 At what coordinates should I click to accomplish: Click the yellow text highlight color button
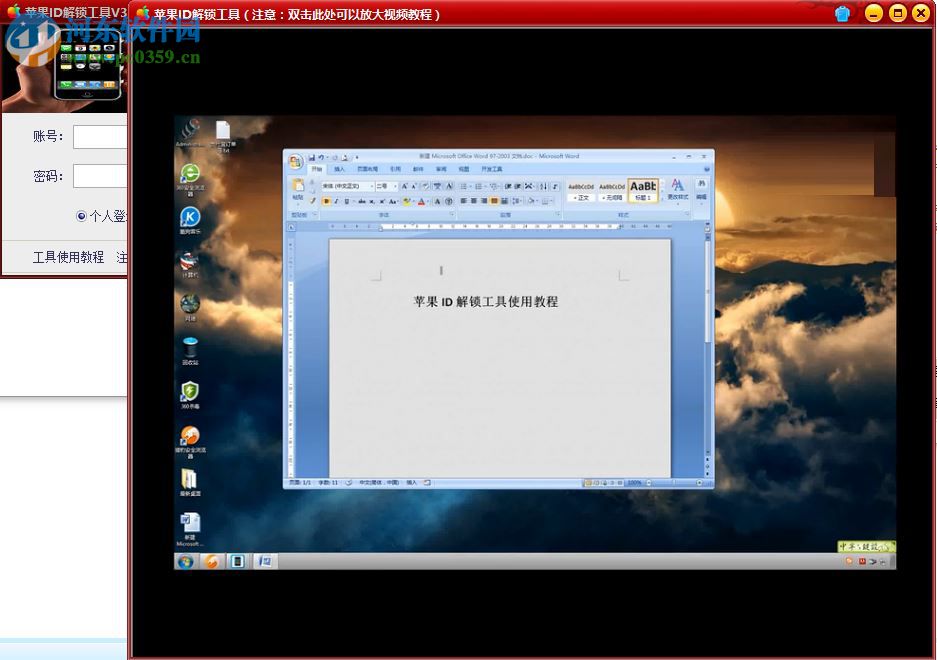click(x=407, y=201)
